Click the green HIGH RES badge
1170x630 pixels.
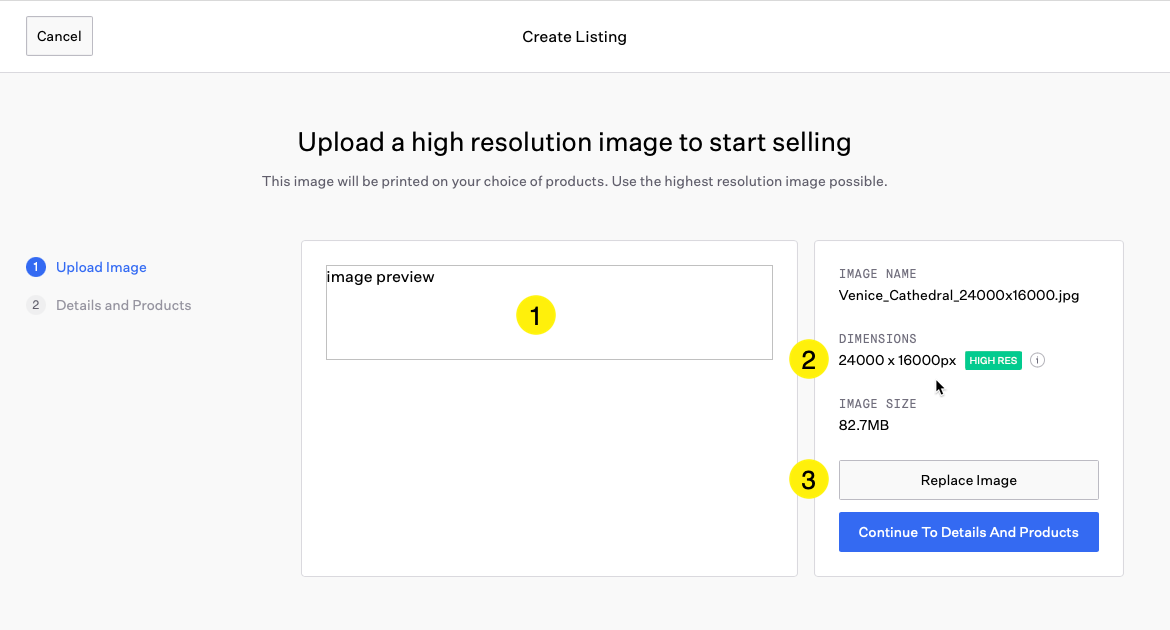993,360
